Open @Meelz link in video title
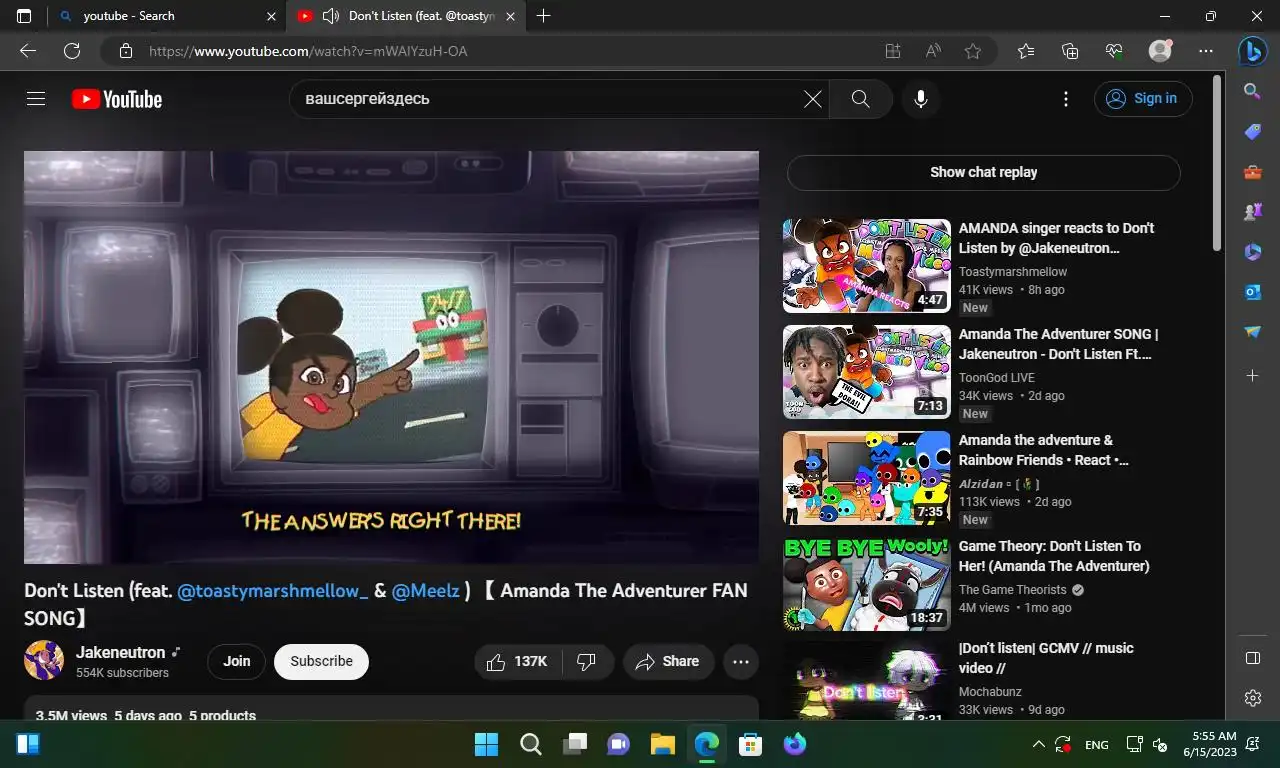This screenshot has height=768, width=1280. 425,591
